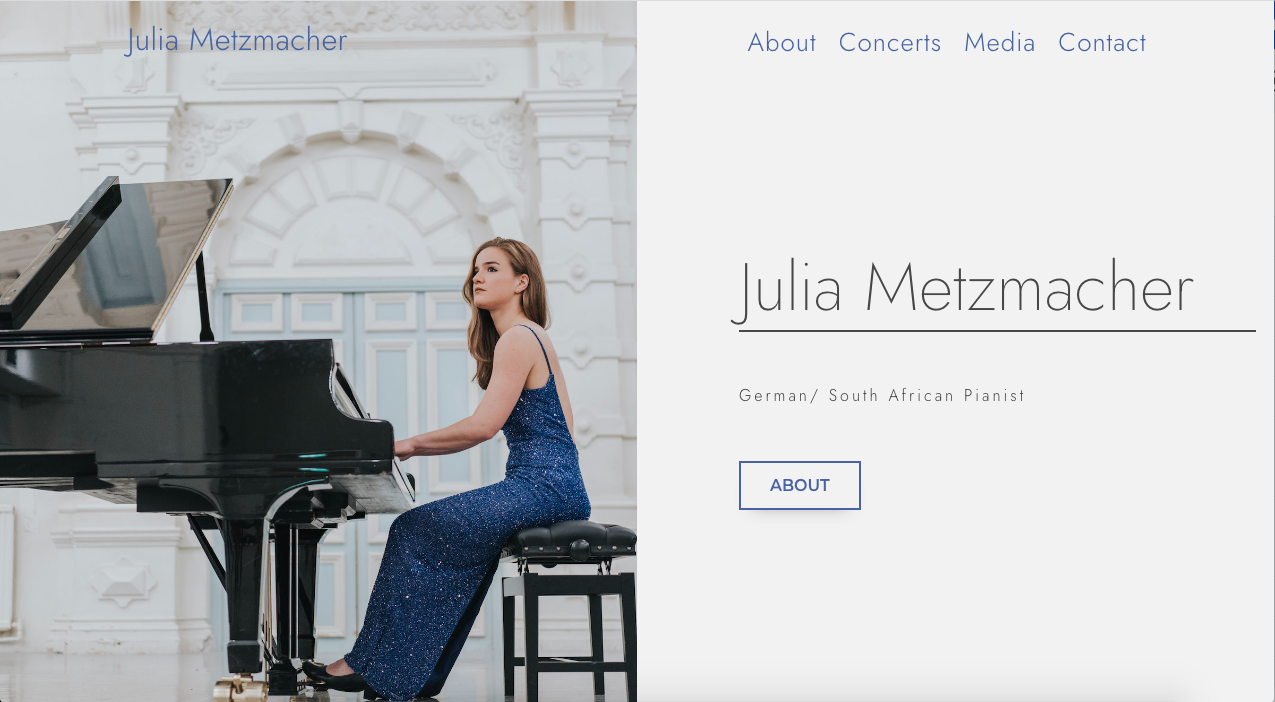Click the black piano bench cushion
This screenshot has height=702, width=1275.
pos(570,540)
